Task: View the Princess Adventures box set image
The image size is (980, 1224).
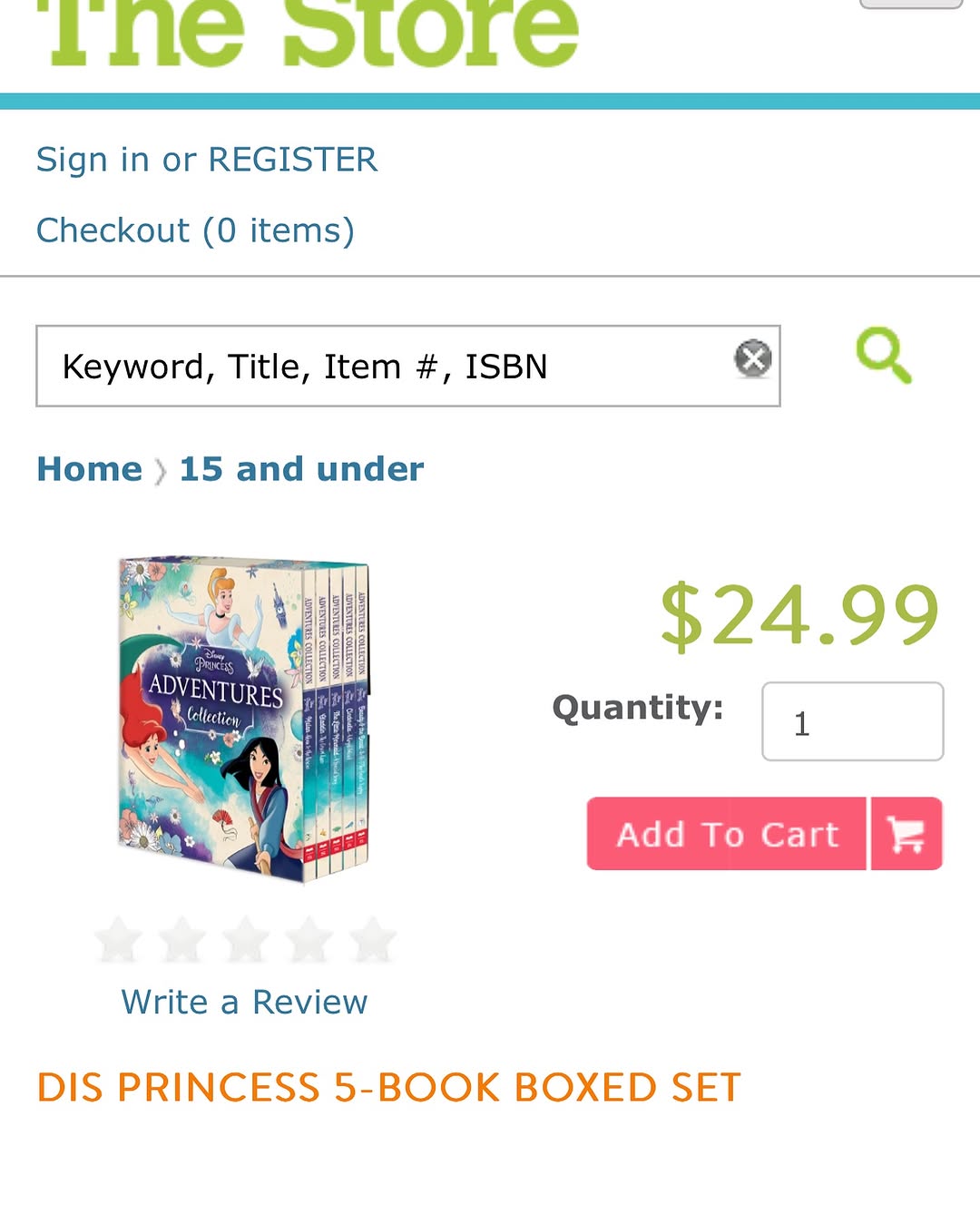Action: (x=244, y=719)
